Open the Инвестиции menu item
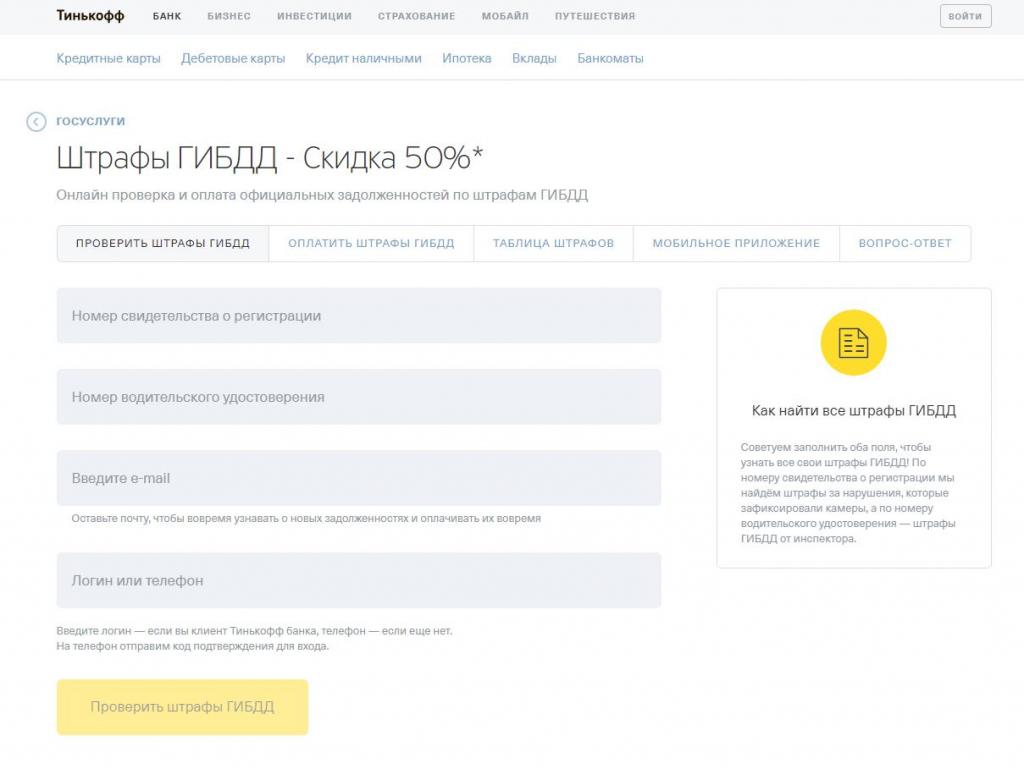This screenshot has width=1024, height=769. (x=314, y=16)
